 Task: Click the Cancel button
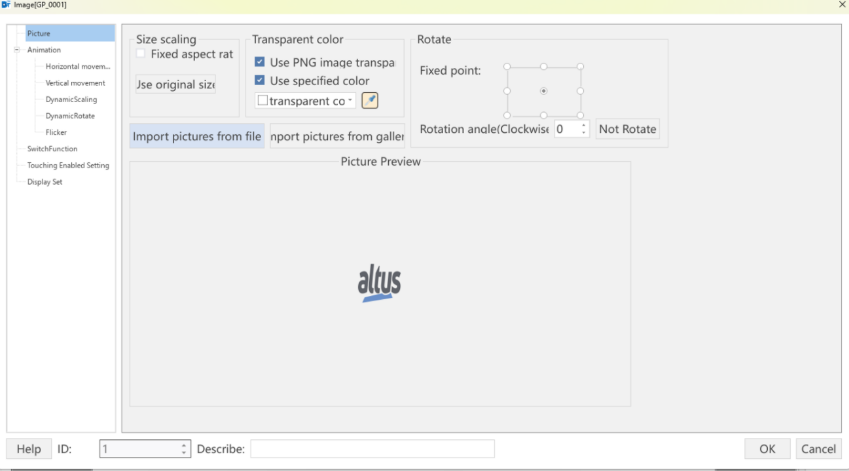(x=818, y=449)
